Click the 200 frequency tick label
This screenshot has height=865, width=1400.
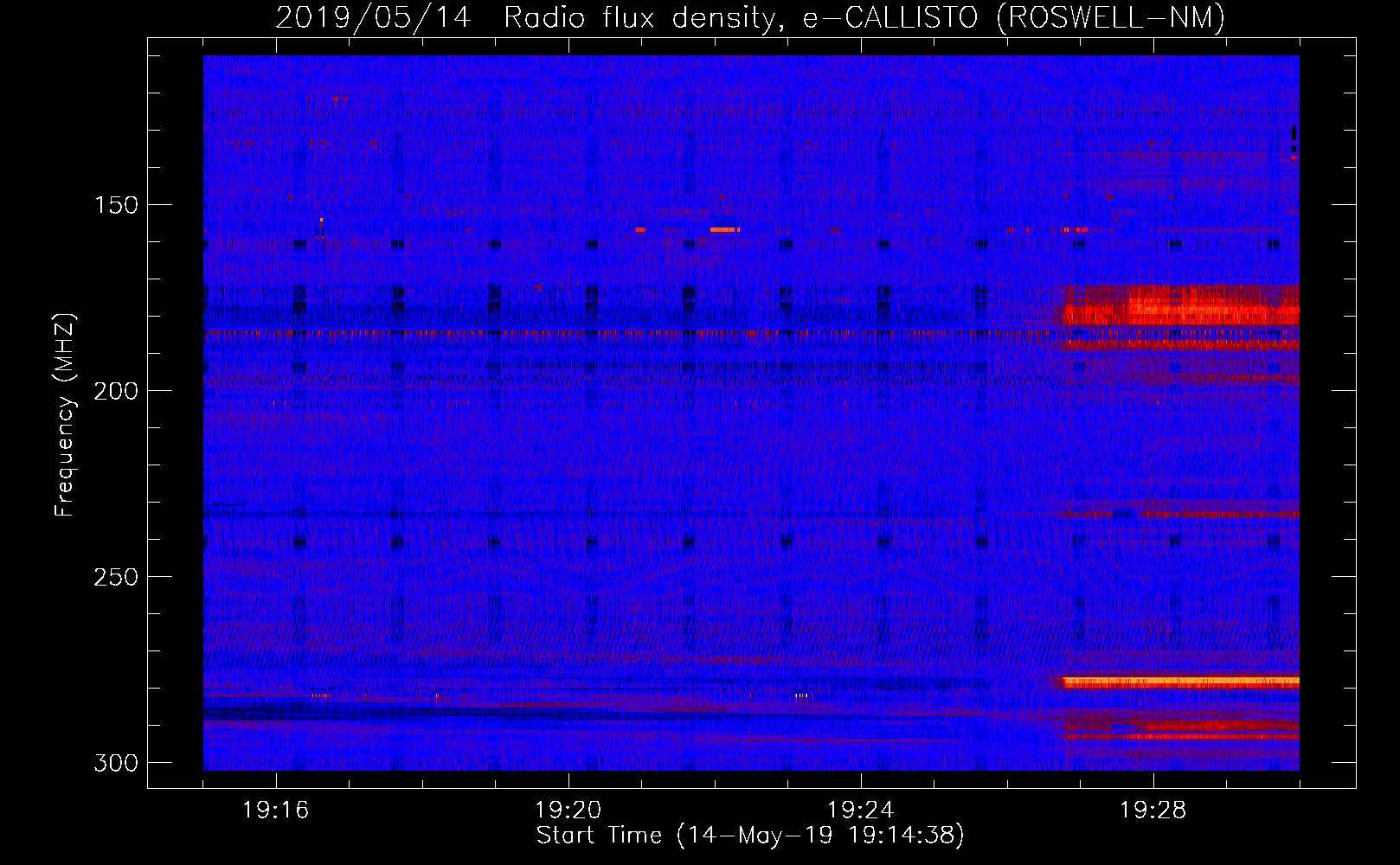click(x=116, y=391)
